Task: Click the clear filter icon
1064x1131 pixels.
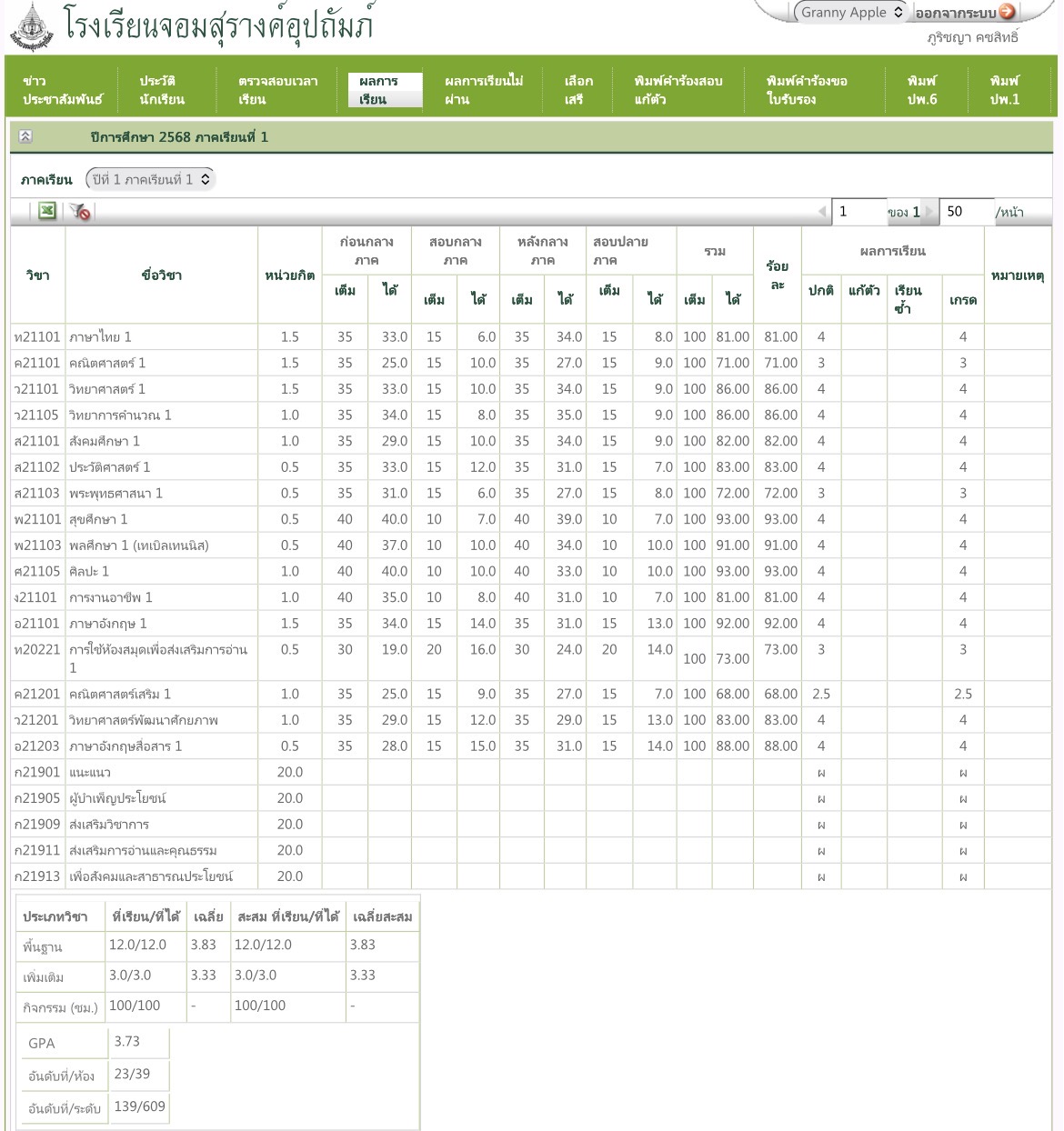Action: pyautogui.click(x=80, y=211)
